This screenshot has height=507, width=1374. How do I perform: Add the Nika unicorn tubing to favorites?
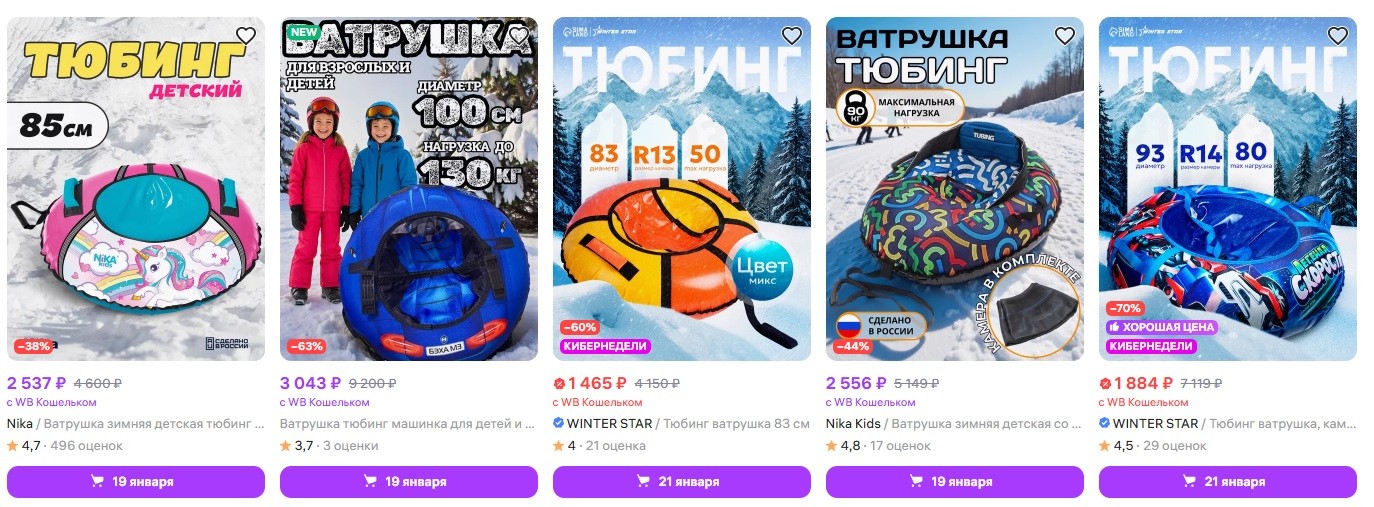coord(246,36)
